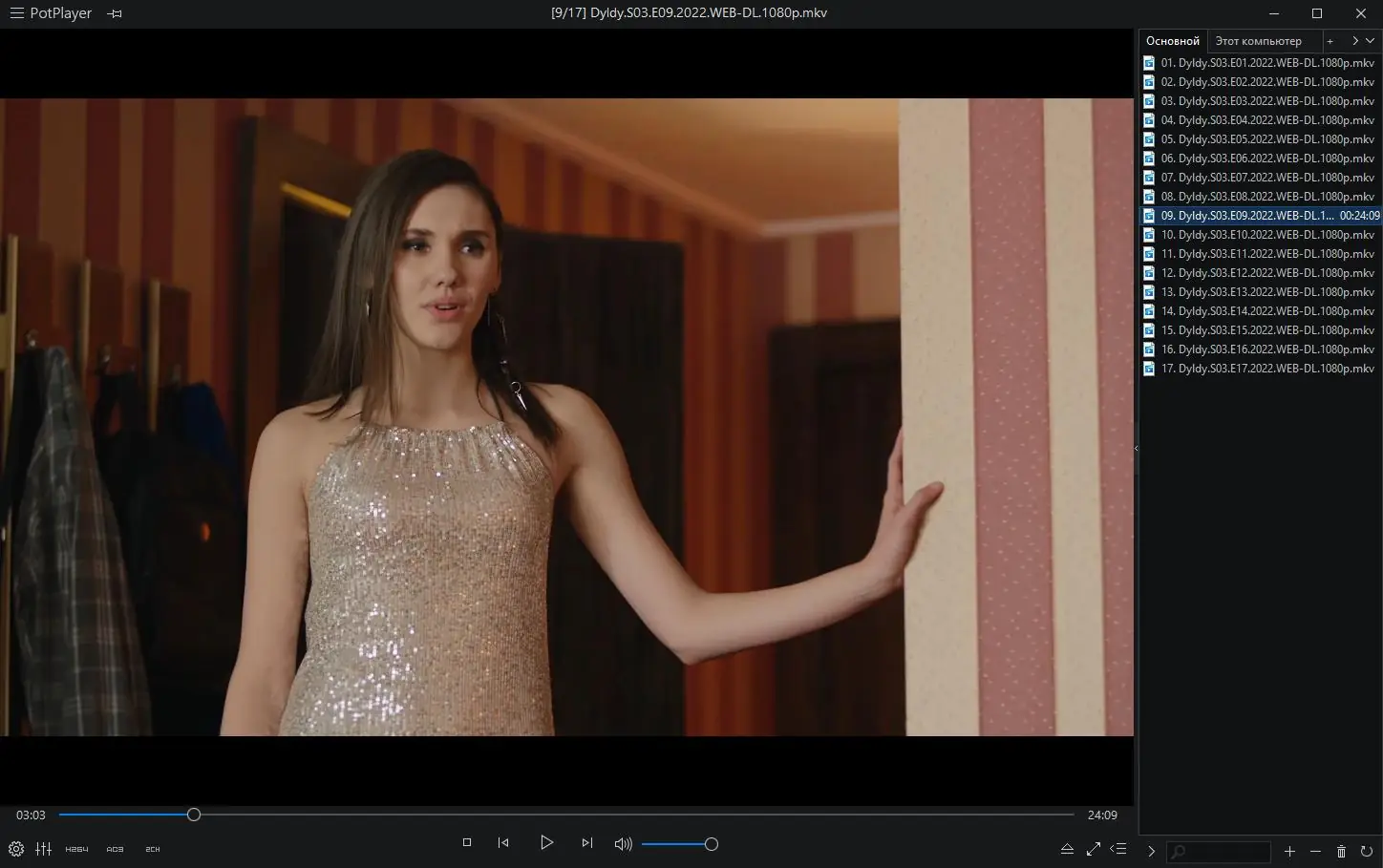Click the volume slider handle
The image size is (1383, 868).
(x=711, y=844)
